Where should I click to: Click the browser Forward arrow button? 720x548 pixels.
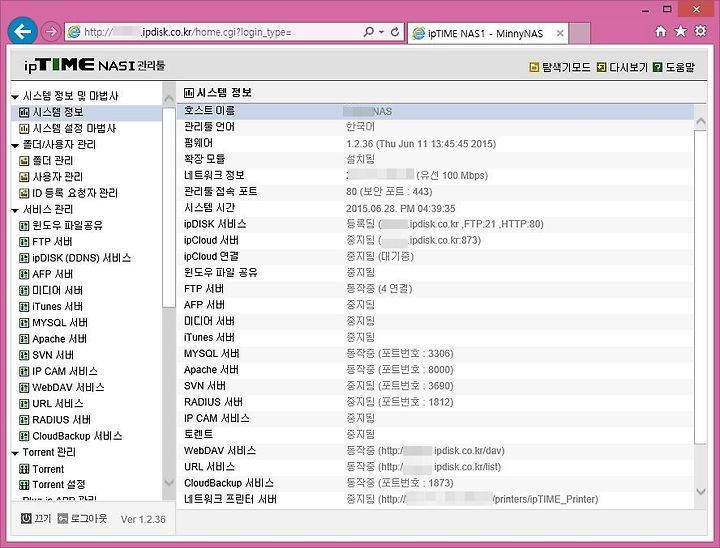tap(51, 32)
